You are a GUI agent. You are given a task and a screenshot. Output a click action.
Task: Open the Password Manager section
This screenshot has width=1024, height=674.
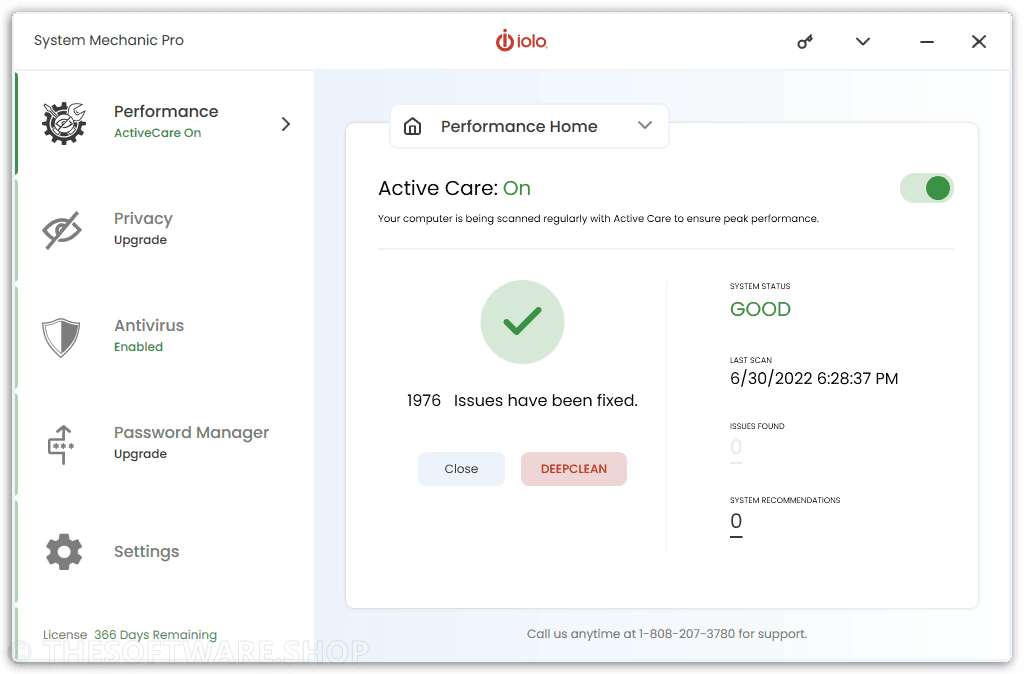coord(166,443)
